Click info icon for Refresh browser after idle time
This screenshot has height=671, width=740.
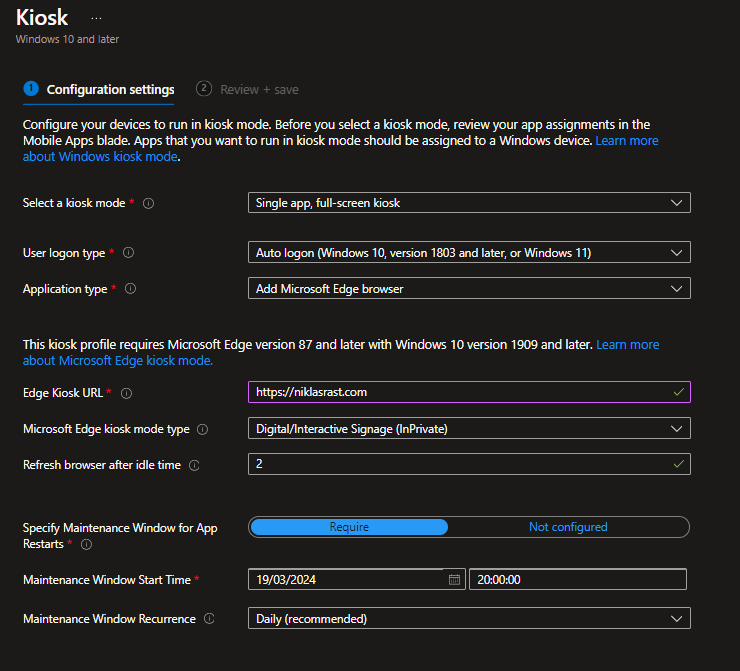[x=194, y=465]
